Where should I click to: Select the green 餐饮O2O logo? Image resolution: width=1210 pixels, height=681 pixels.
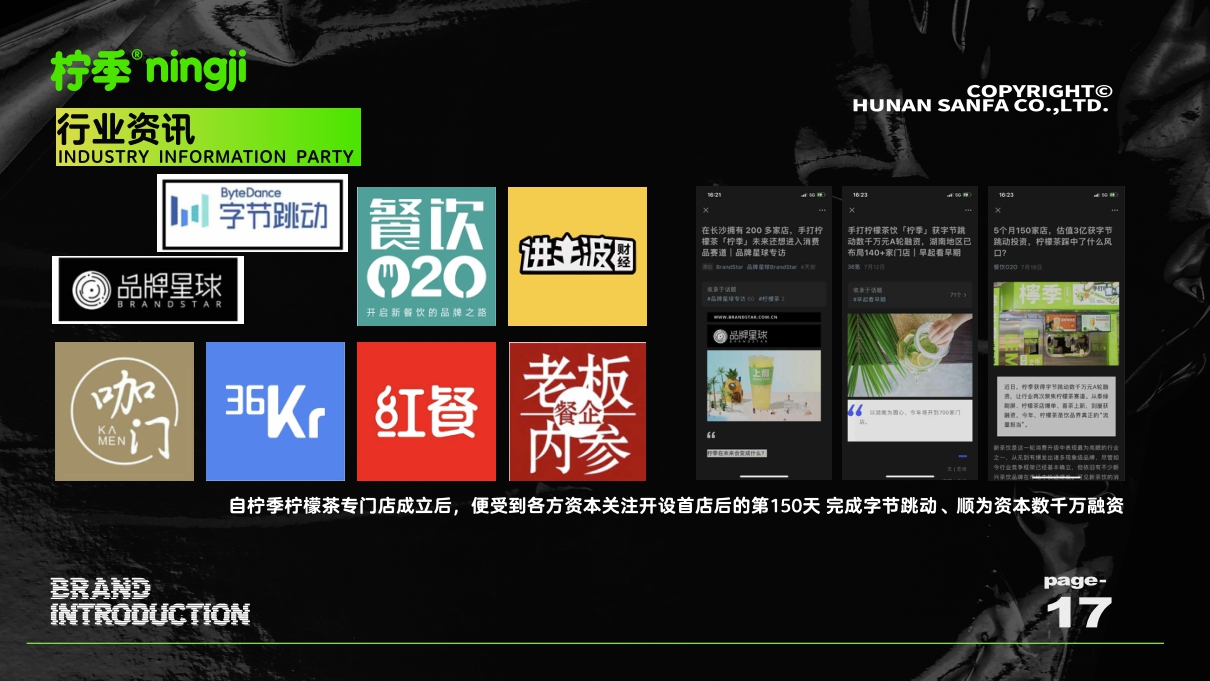(426, 256)
